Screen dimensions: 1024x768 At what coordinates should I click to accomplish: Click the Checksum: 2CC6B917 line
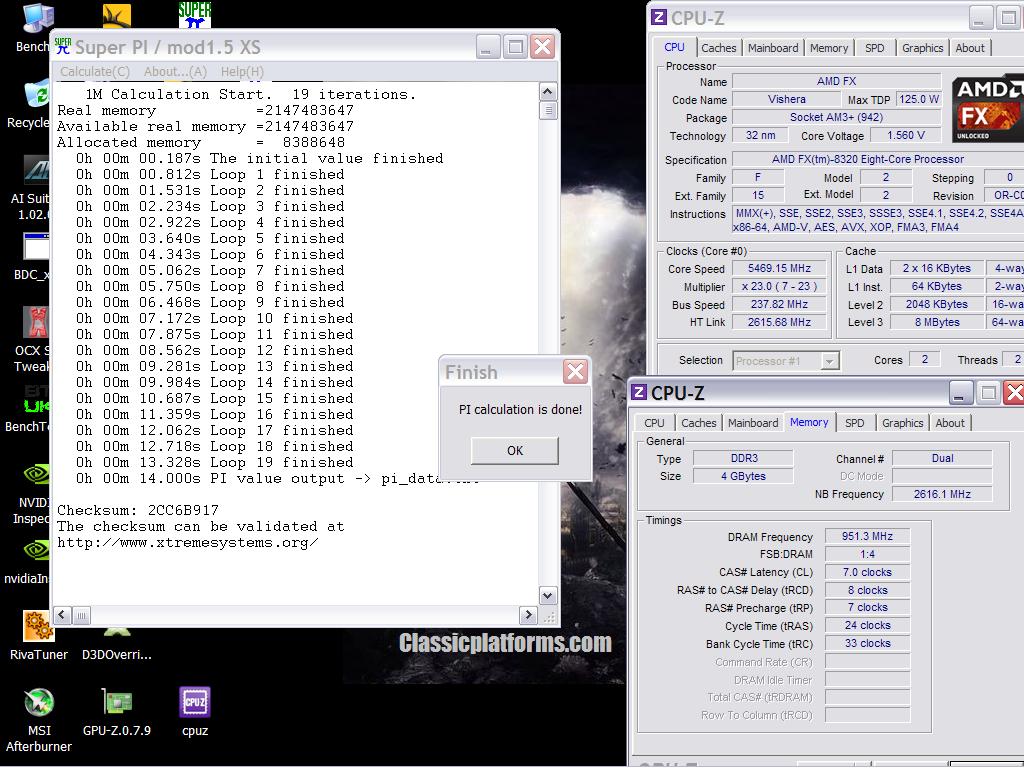(138, 510)
